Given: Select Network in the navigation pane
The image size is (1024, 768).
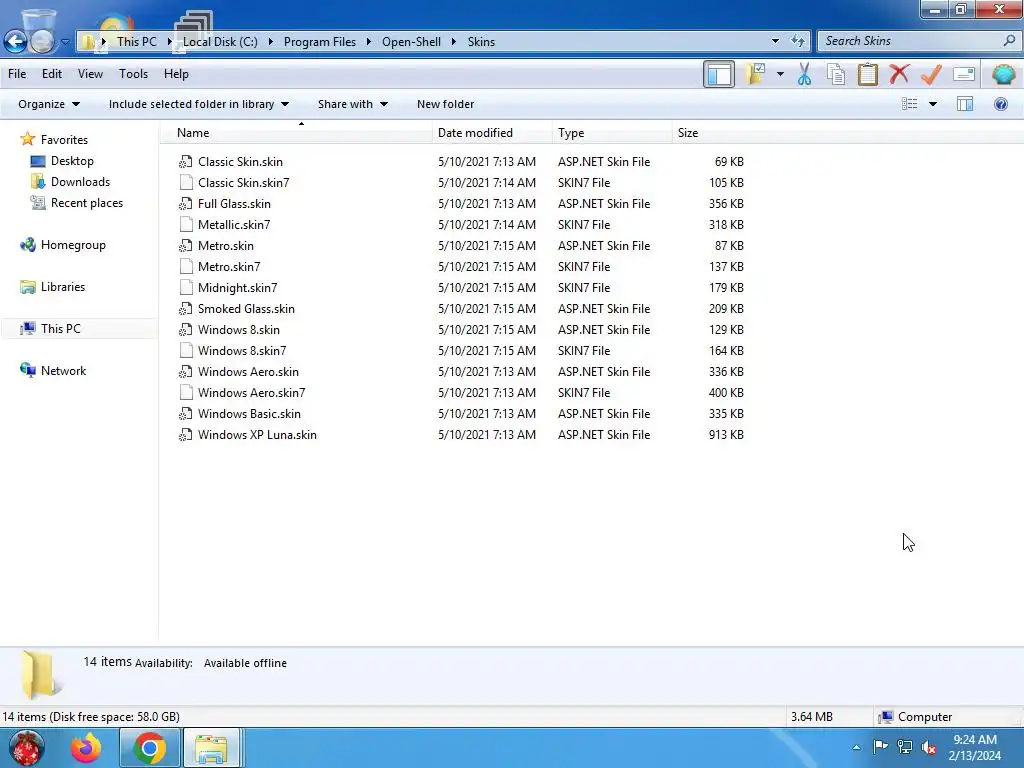Looking at the screenshot, I should pos(63,371).
